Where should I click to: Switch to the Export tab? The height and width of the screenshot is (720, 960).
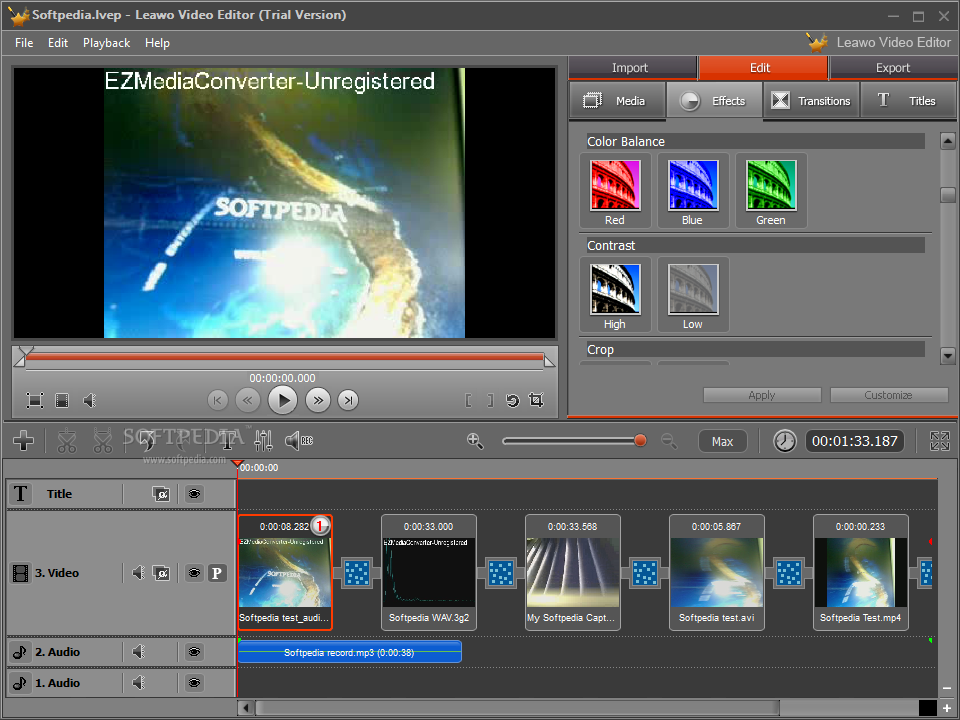tap(893, 68)
